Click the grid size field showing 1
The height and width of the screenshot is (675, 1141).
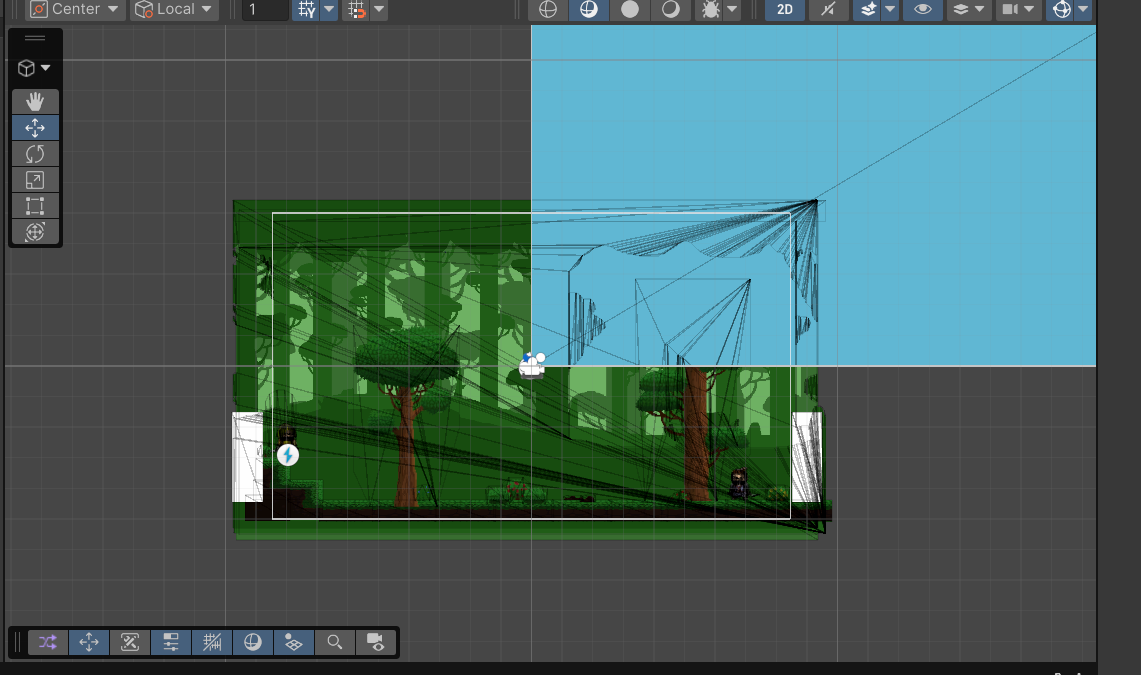pyautogui.click(x=265, y=9)
